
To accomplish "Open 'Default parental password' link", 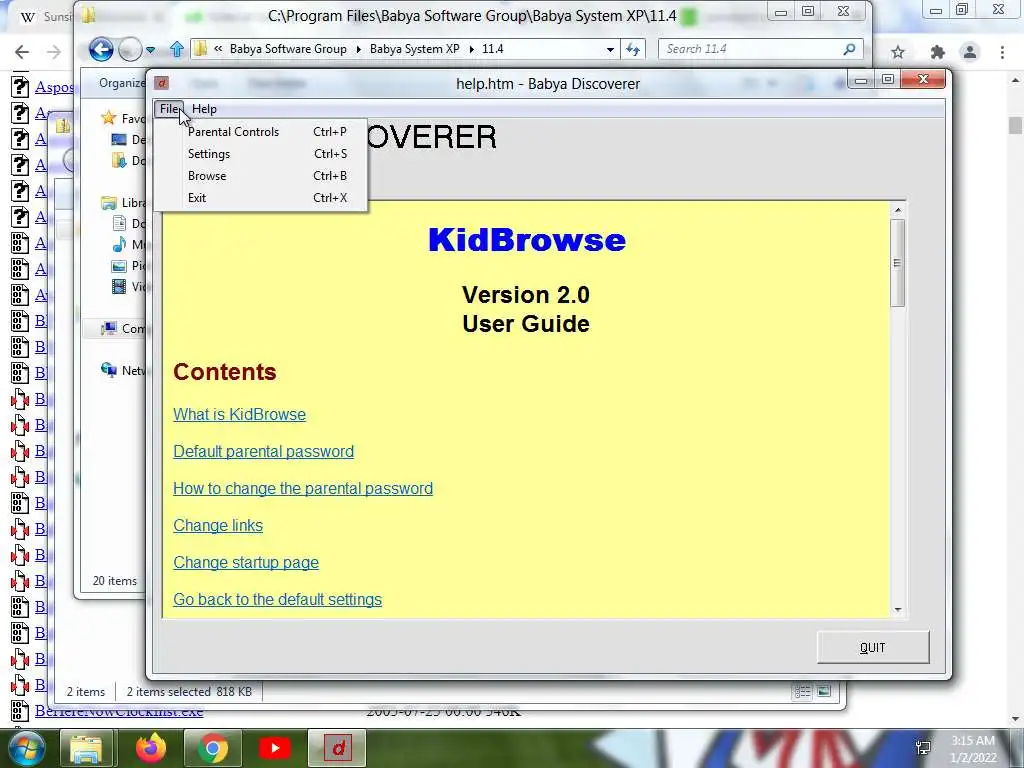I will [x=263, y=452].
